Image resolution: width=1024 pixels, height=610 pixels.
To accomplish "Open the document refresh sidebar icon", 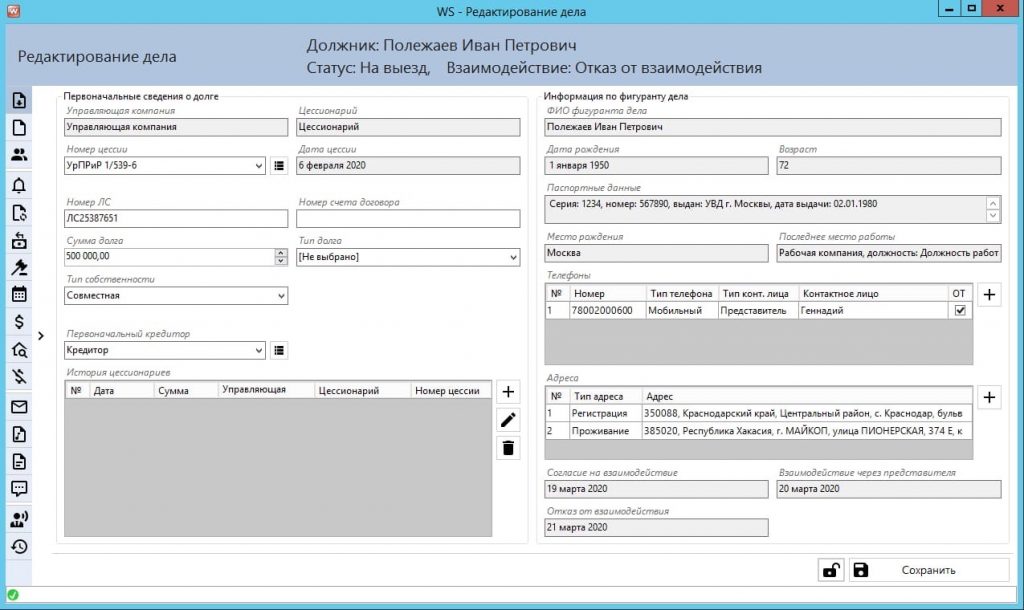I will coord(19,213).
